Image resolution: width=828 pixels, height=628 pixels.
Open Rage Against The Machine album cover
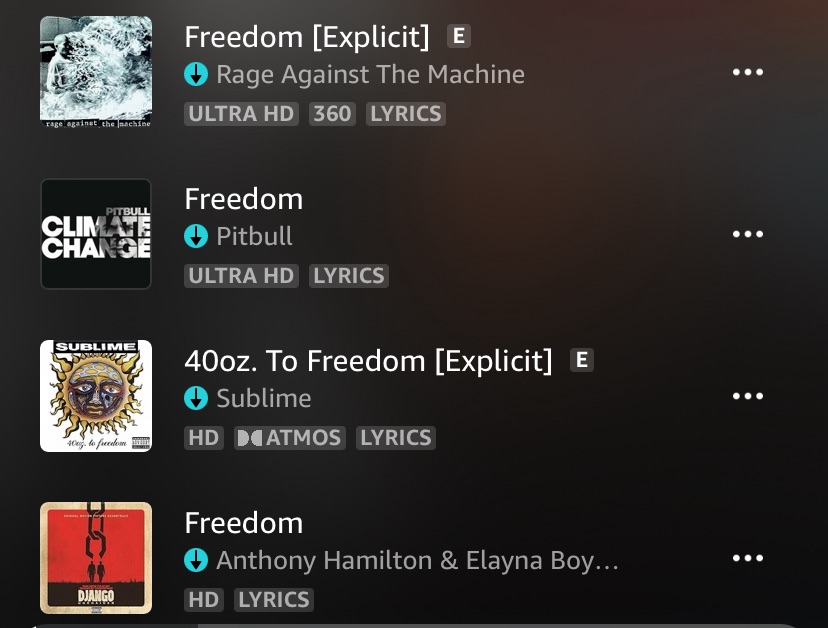[96, 72]
